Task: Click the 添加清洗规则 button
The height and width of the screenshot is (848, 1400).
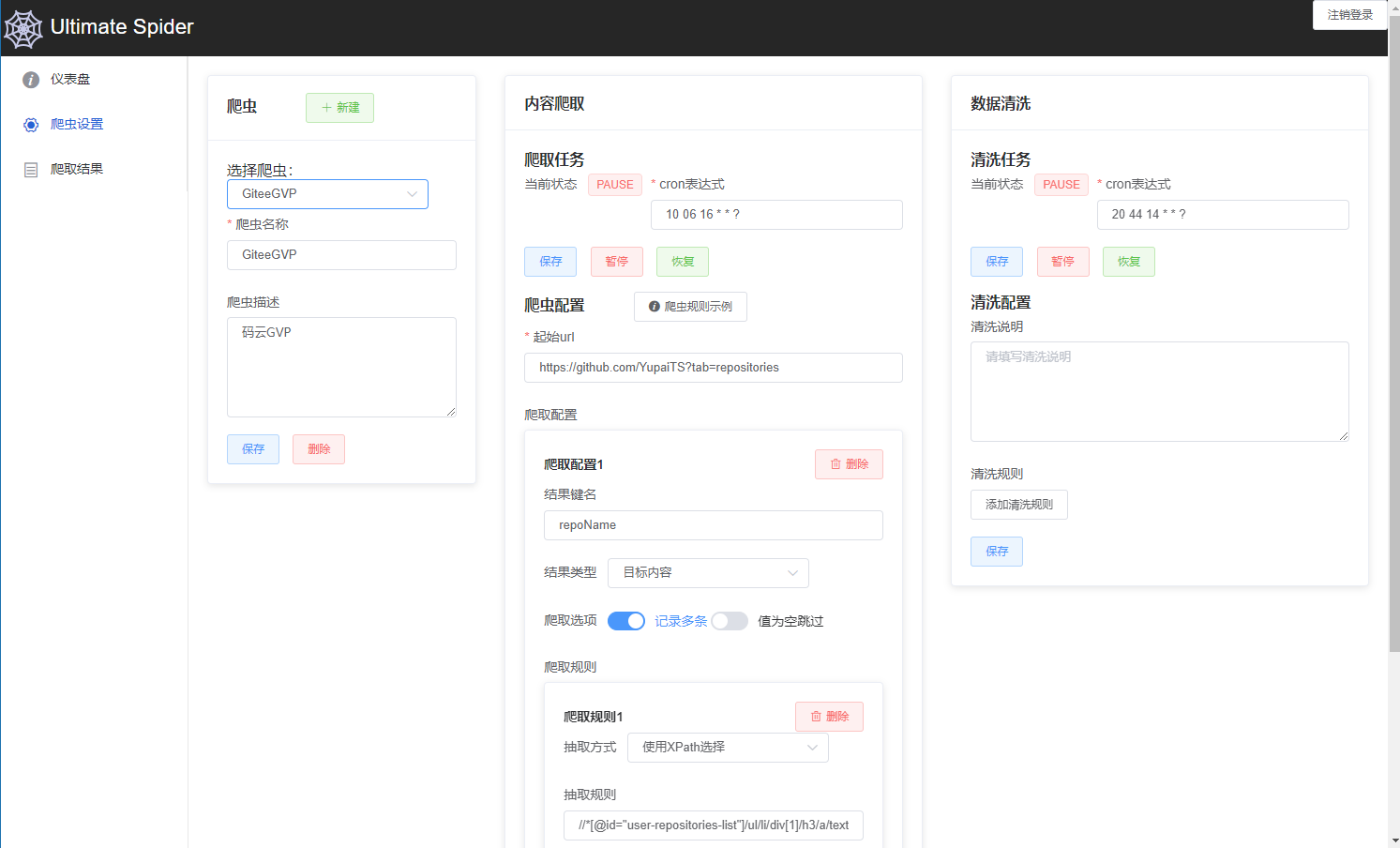Action: point(1018,504)
